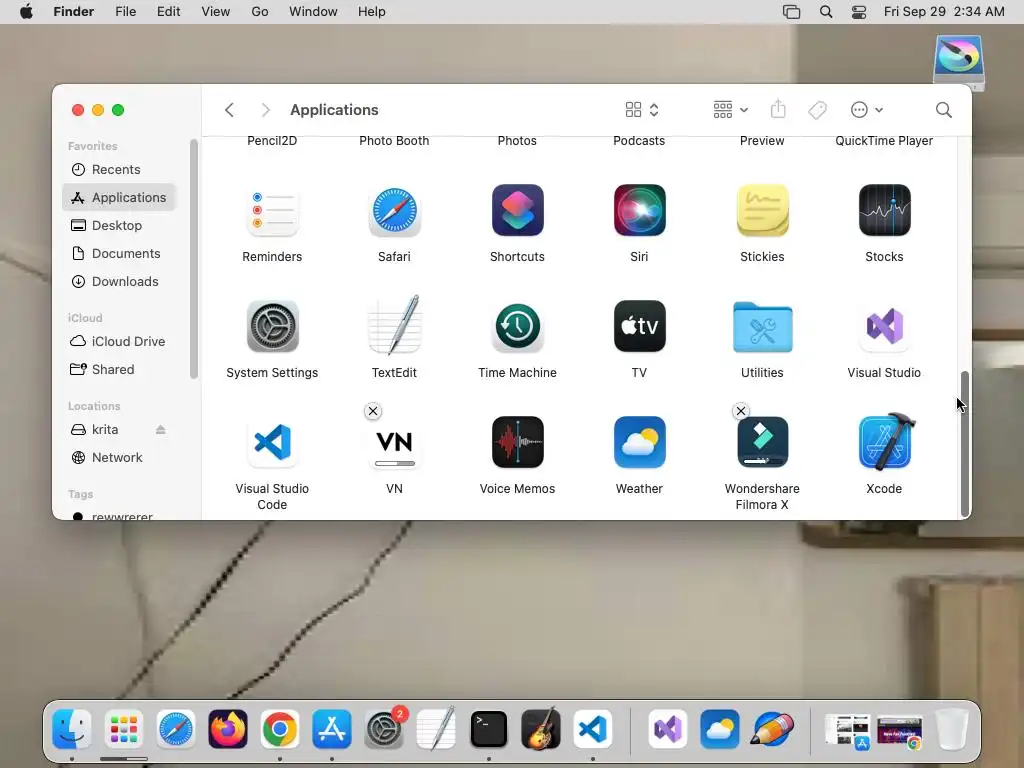
Task: Select Weather app in Finder window
Action: (639, 442)
